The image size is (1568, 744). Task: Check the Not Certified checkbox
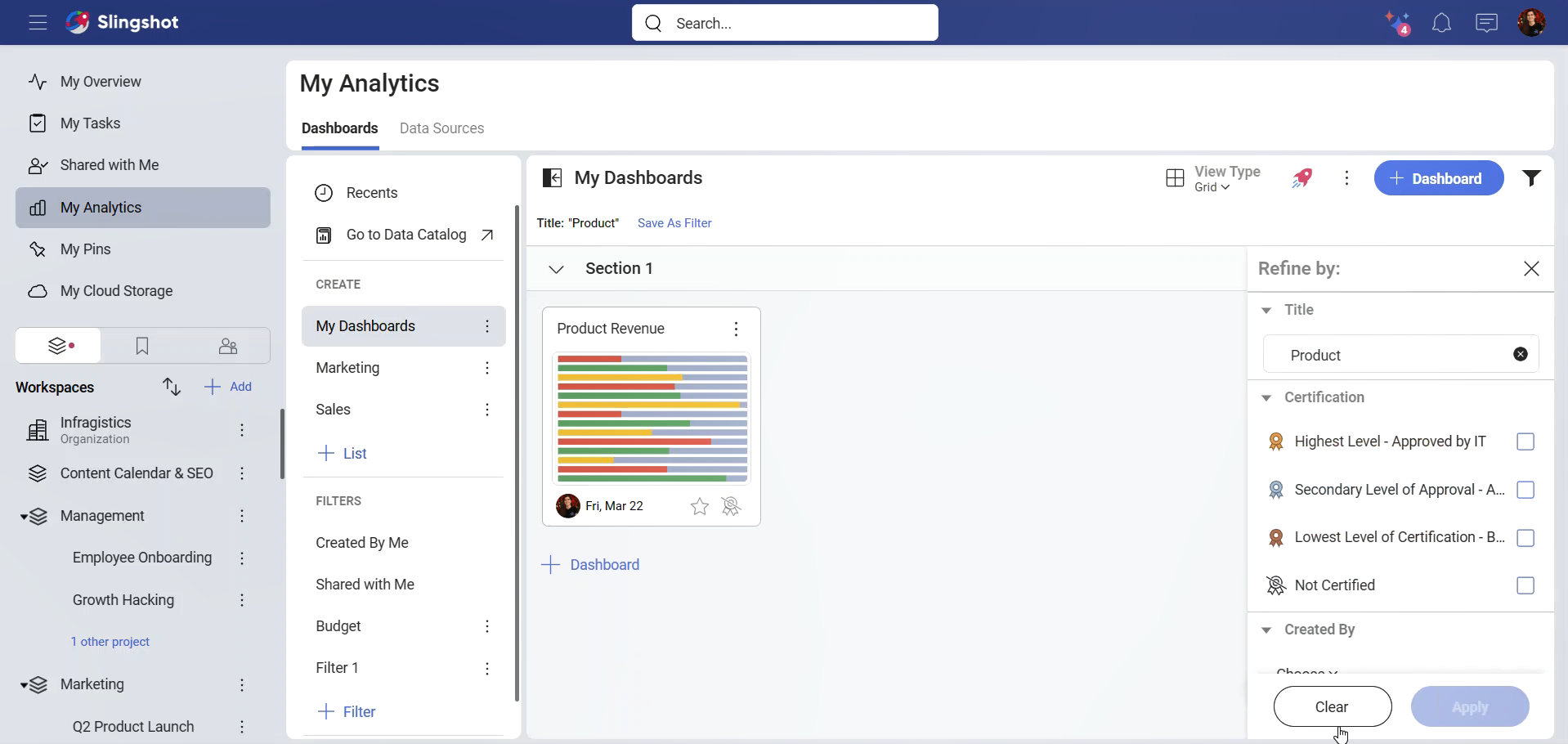point(1525,585)
